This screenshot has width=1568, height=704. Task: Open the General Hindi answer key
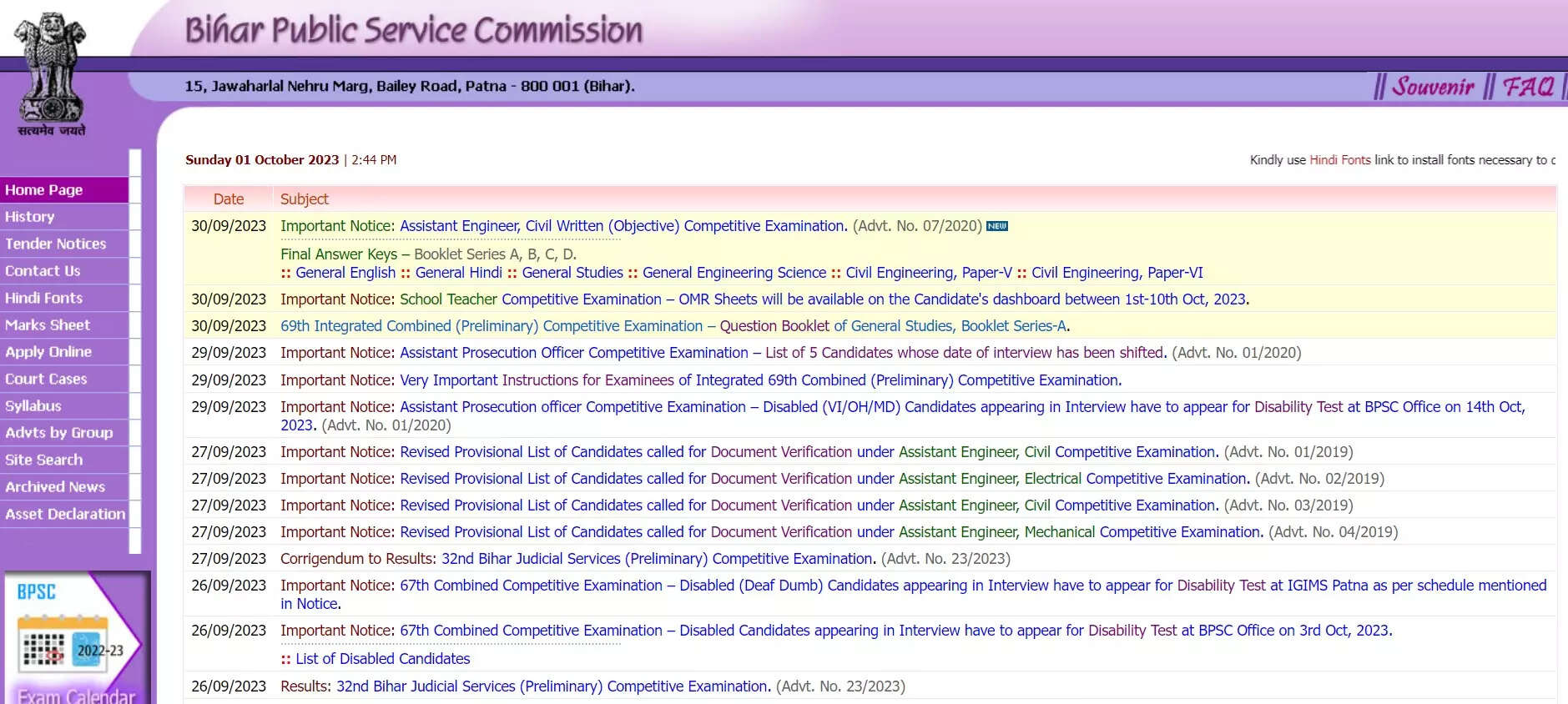459,273
